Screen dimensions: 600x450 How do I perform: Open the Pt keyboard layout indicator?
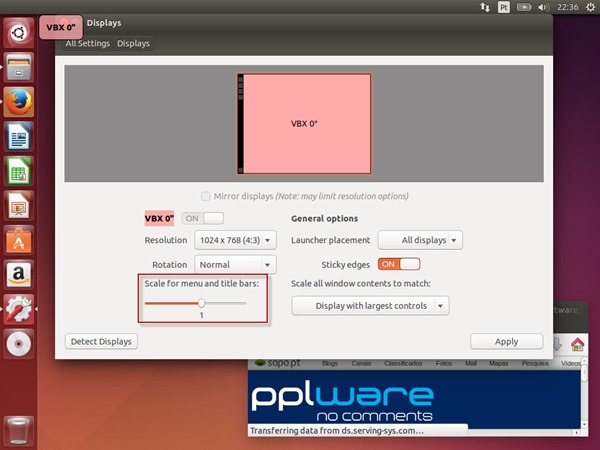coord(504,7)
